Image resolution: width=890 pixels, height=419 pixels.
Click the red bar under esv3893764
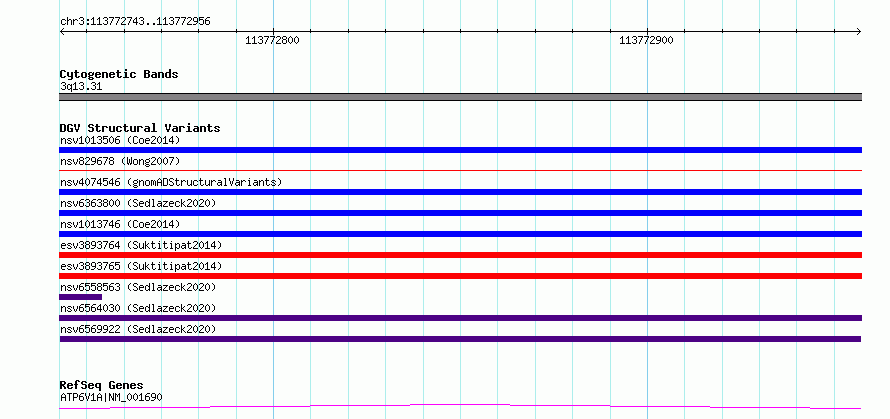460,255
